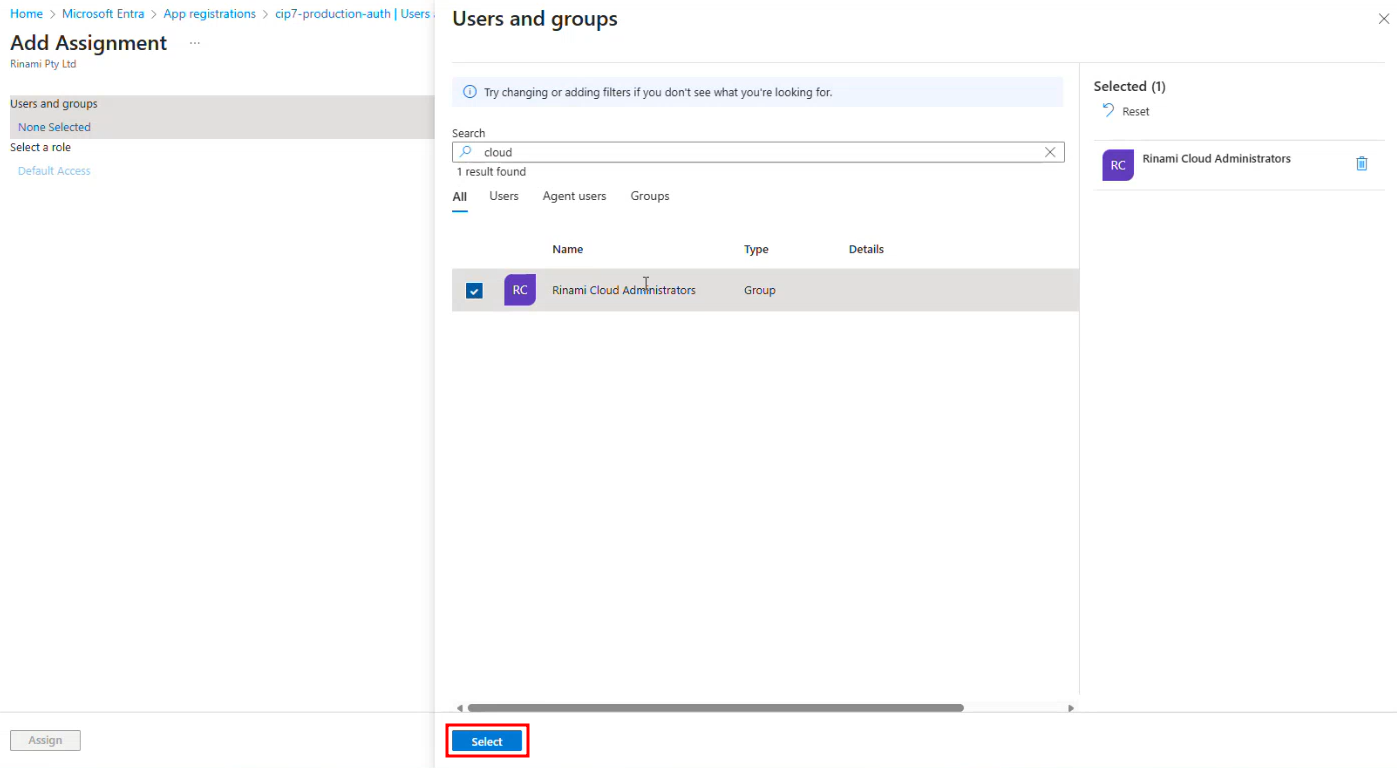Click the scrollbar left arrow
This screenshot has width=1397, height=768.
[x=459, y=708]
